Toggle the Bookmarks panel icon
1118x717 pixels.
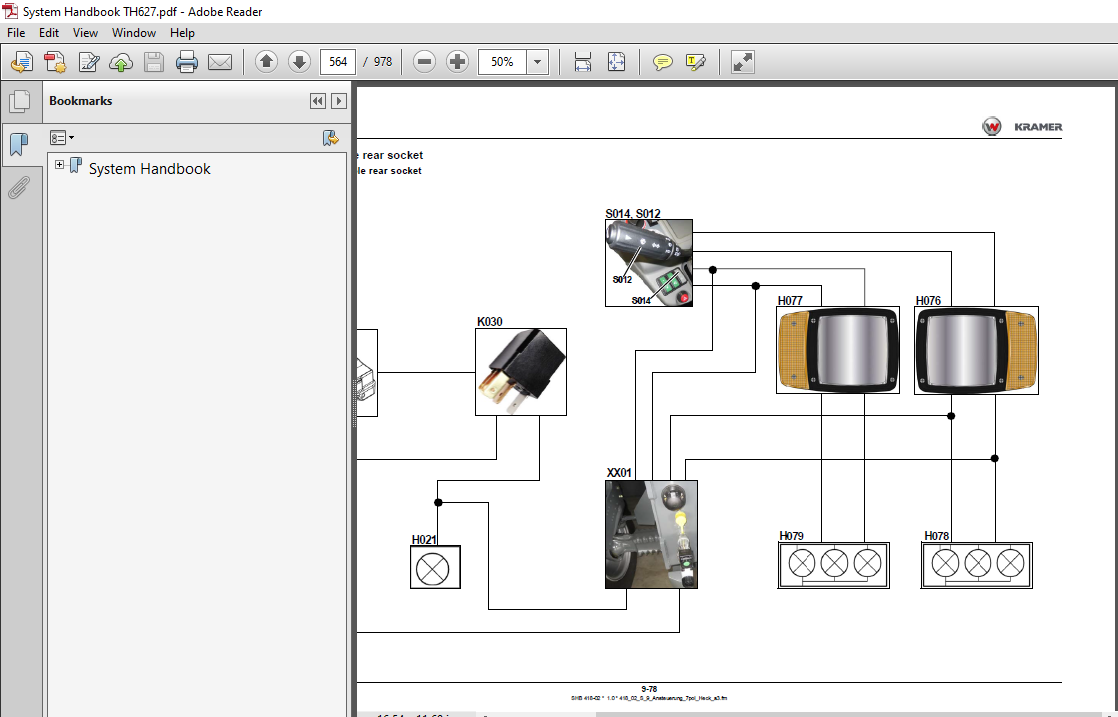point(19,145)
